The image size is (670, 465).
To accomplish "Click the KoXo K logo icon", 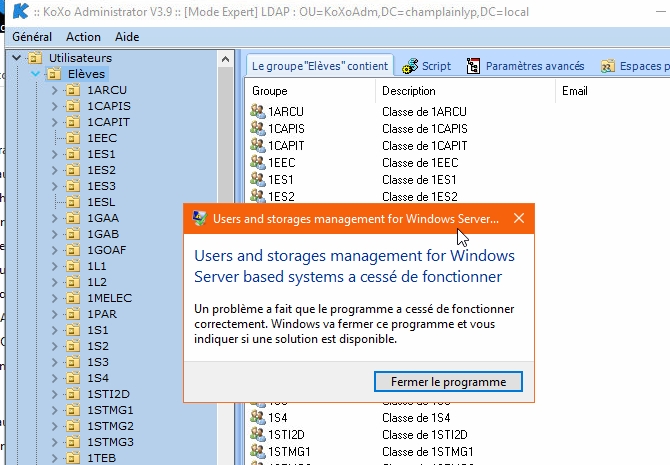I will click(x=20, y=11).
